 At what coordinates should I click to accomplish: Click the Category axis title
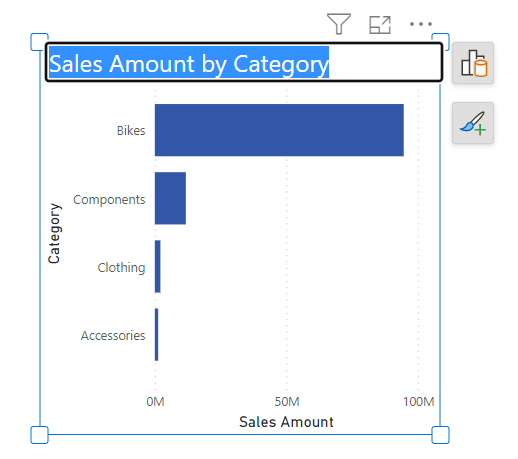click(54, 233)
